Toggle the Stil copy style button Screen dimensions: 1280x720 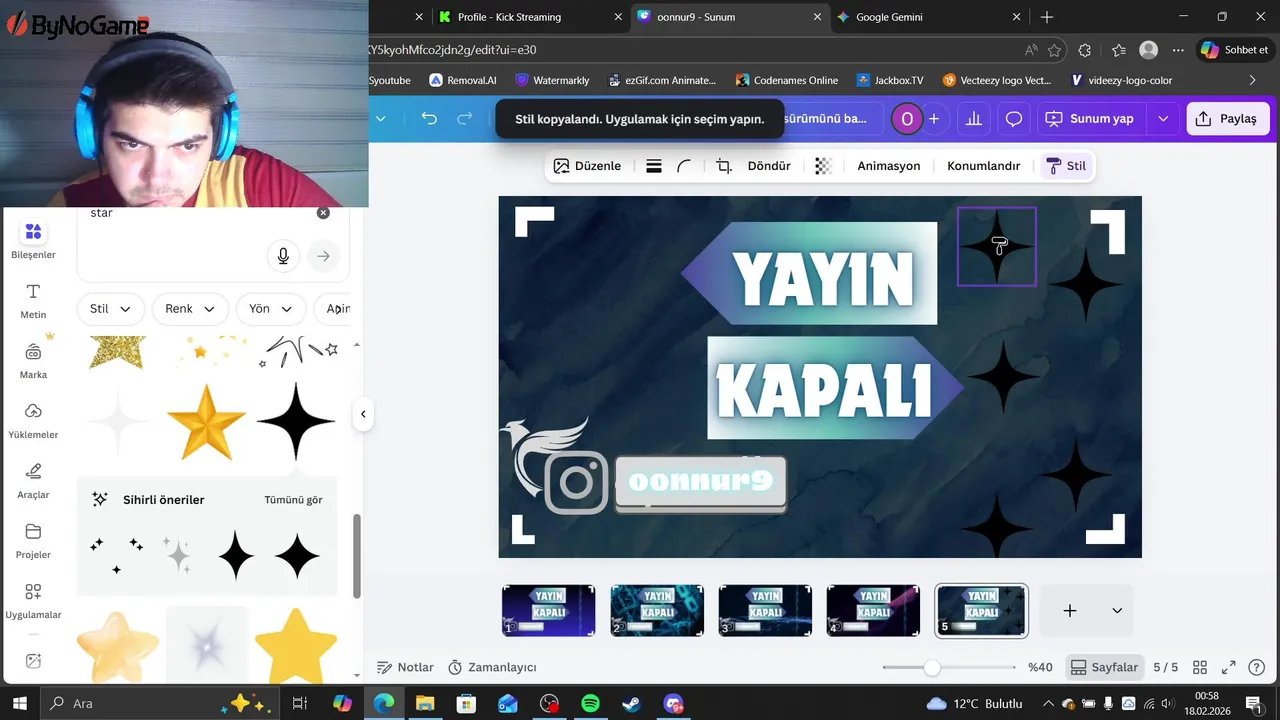click(x=1066, y=166)
